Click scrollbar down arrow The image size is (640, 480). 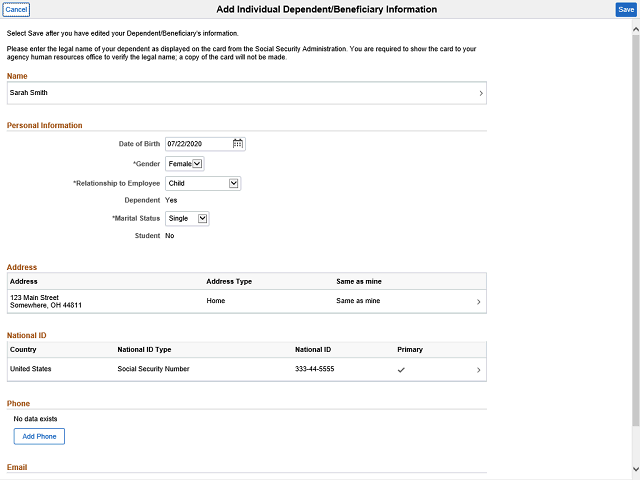pos(636,469)
